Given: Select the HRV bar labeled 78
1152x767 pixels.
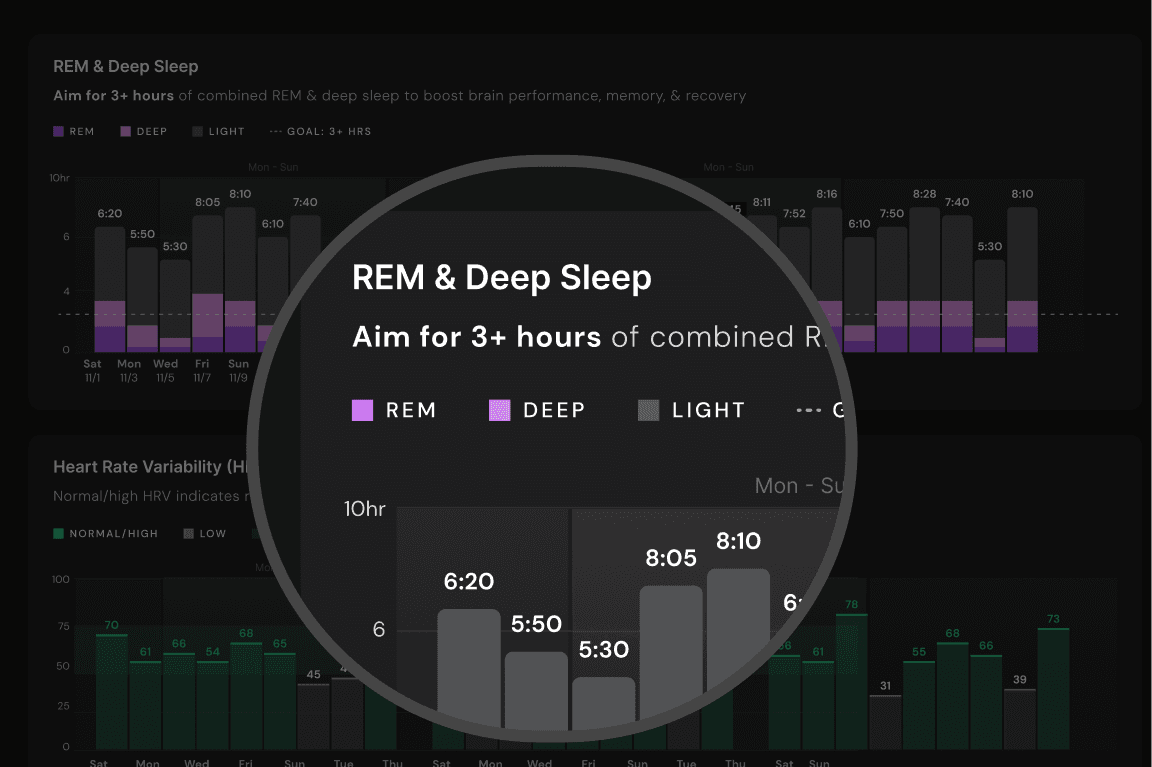Looking at the screenshot, I should click(852, 682).
